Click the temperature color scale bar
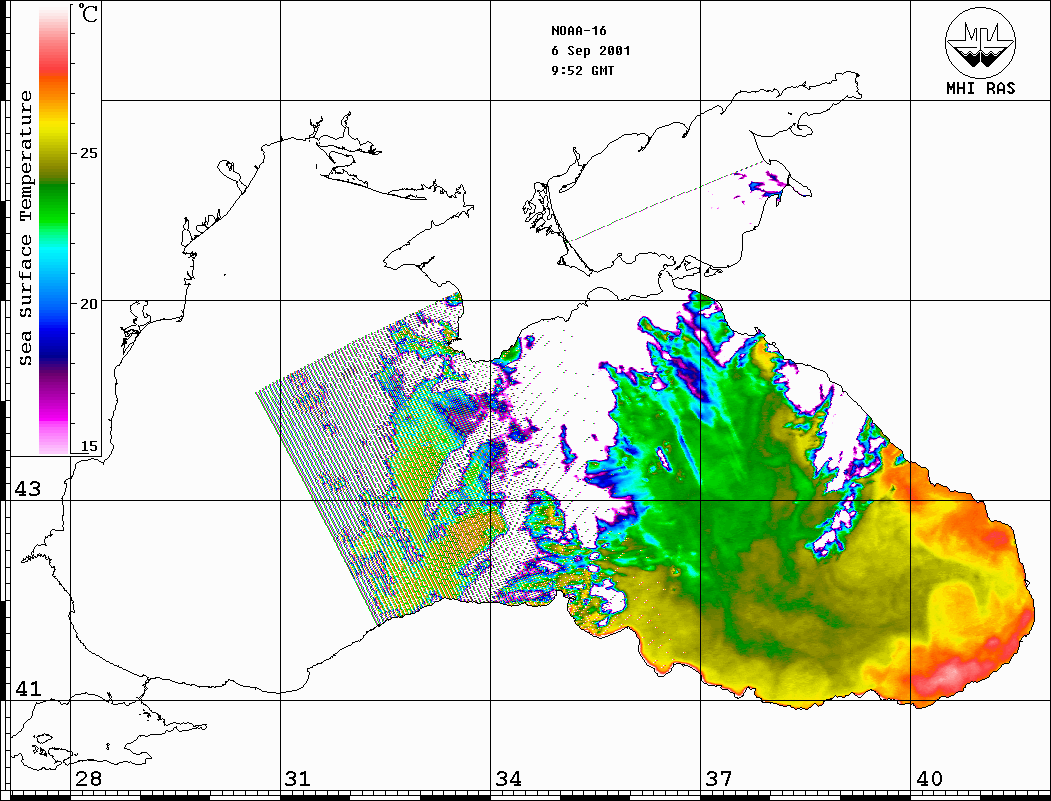Image resolution: width=1051 pixels, height=801 pixels. (x=54, y=229)
